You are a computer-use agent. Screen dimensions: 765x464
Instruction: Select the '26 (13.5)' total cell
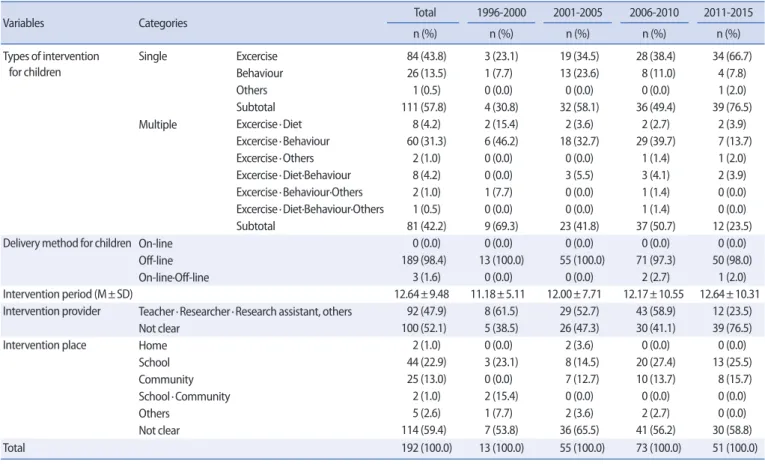426,73
